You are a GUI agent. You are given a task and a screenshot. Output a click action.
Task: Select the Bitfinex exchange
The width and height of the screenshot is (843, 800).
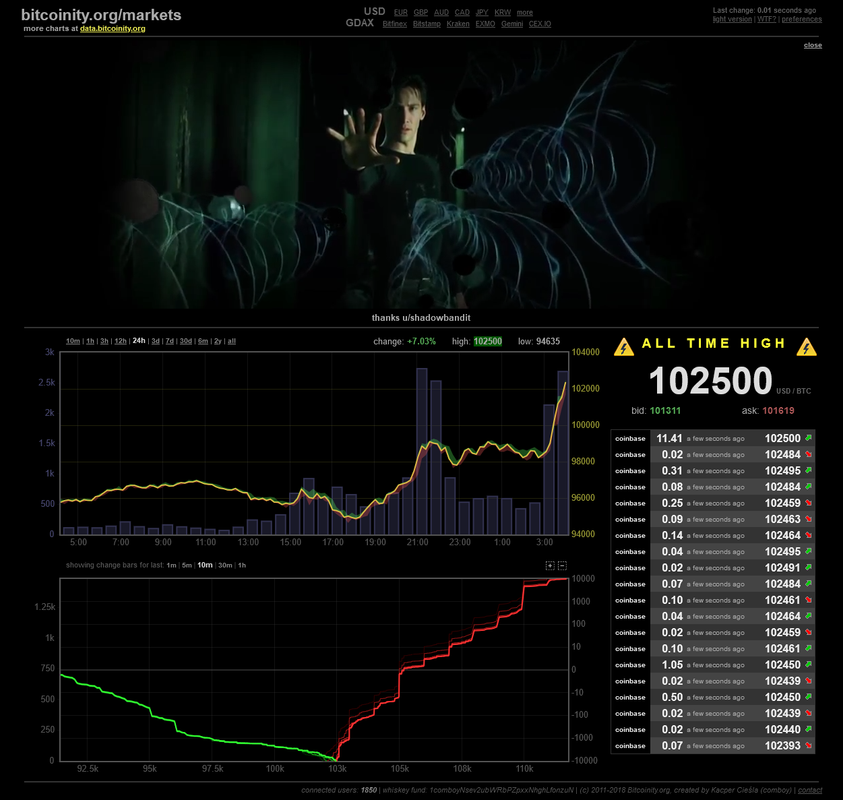click(x=395, y=24)
